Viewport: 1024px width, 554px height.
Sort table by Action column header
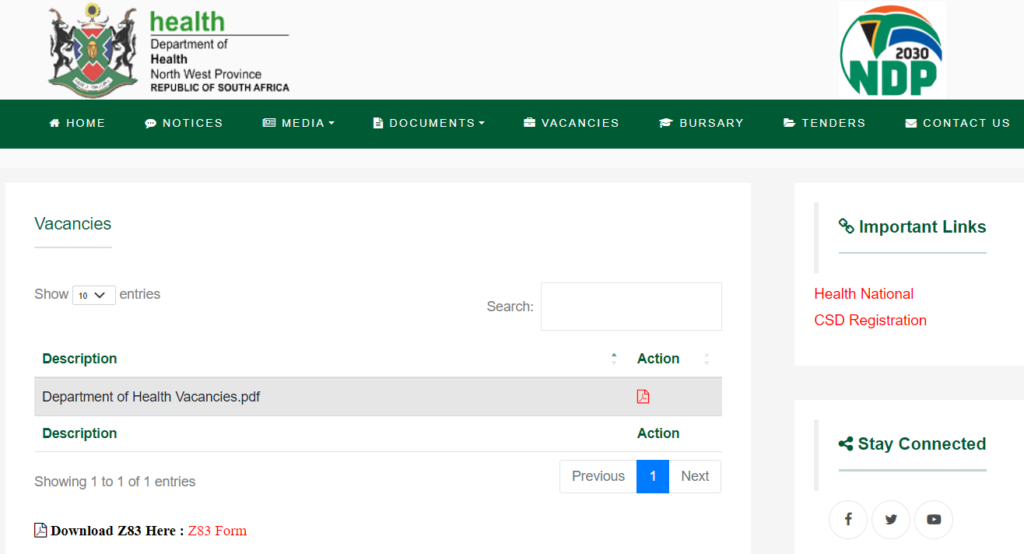(658, 359)
